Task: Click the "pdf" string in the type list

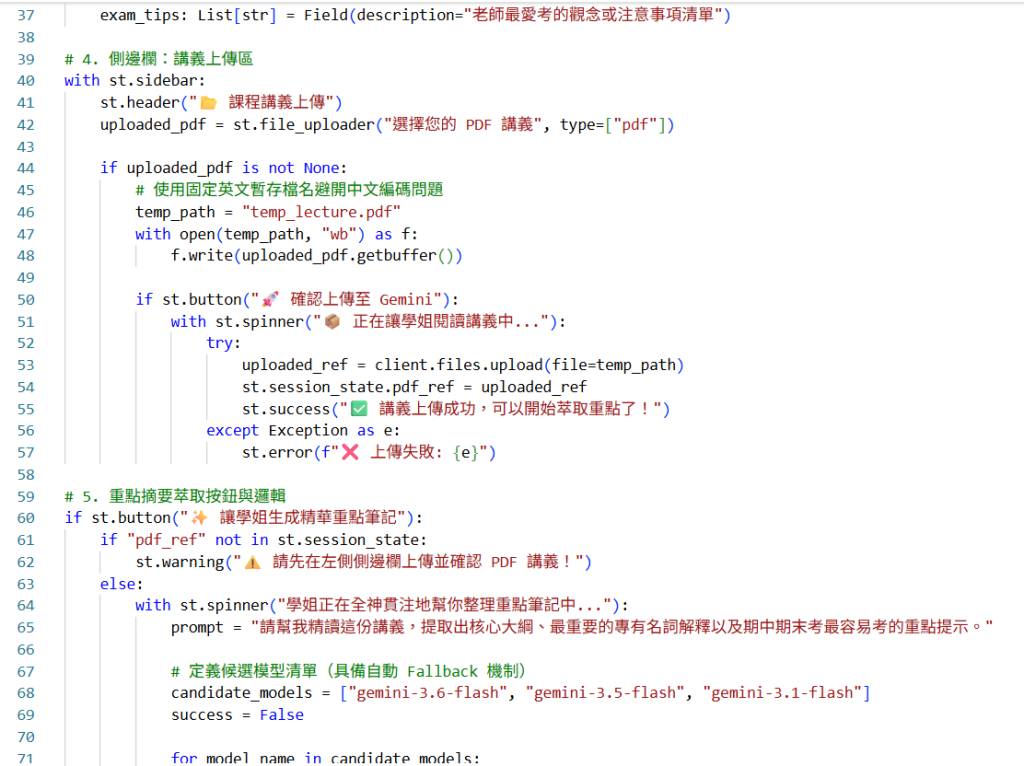Action: (635, 125)
